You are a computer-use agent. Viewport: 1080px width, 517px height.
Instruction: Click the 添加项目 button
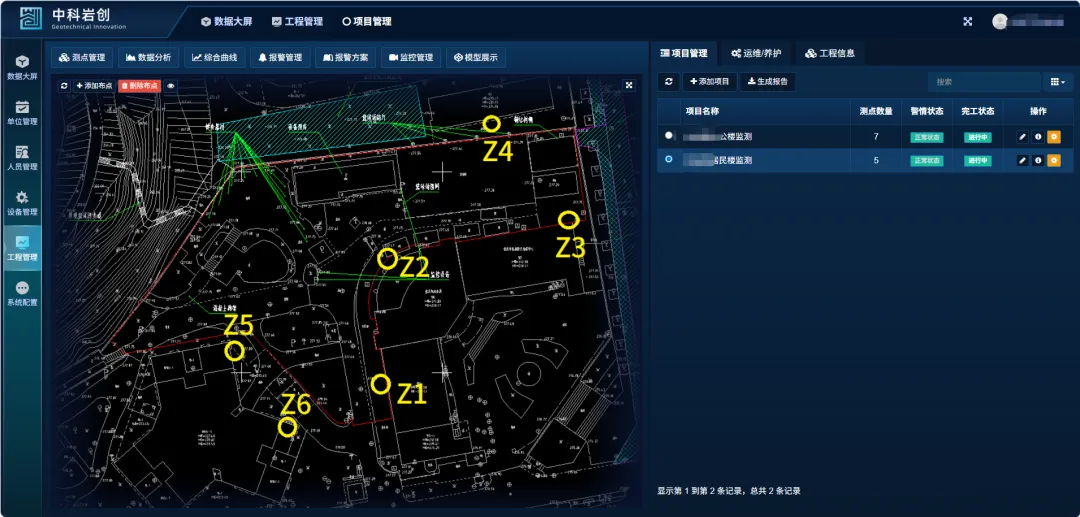pos(710,81)
